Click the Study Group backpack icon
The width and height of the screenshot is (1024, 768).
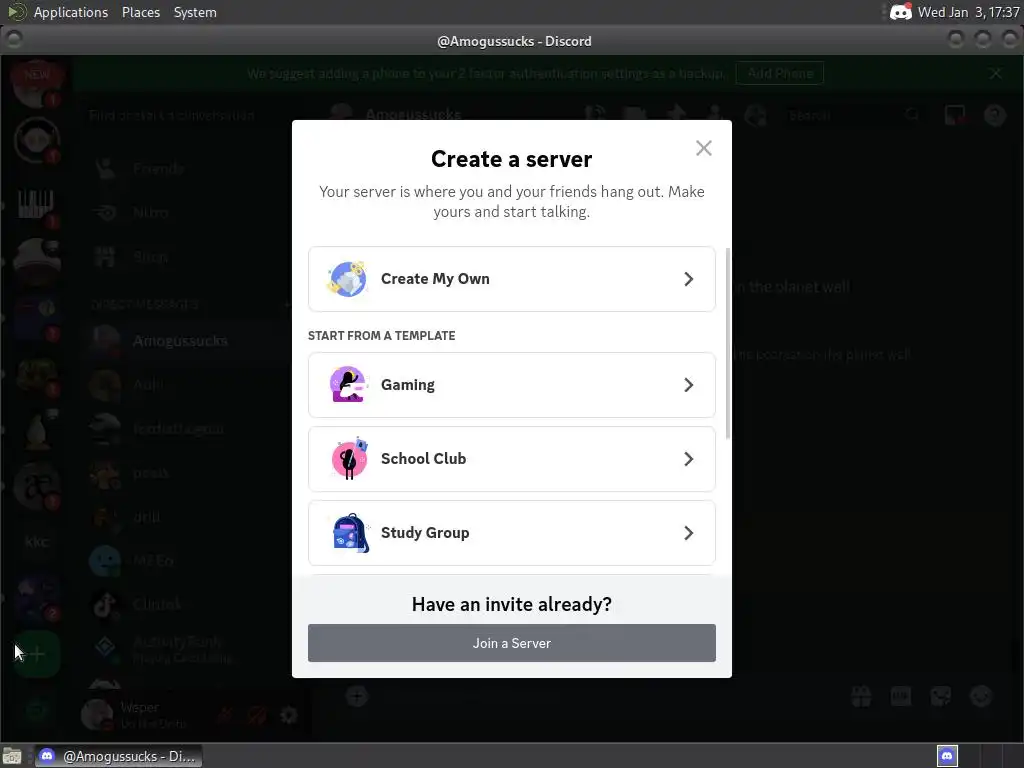coord(350,533)
